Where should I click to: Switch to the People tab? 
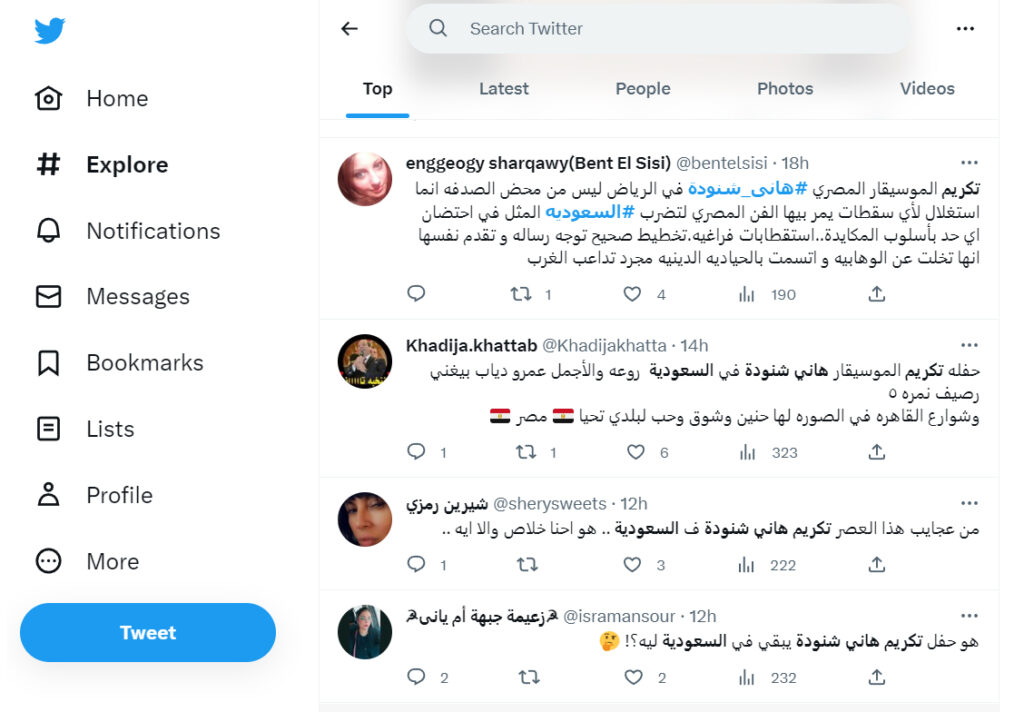tap(642, 89)
